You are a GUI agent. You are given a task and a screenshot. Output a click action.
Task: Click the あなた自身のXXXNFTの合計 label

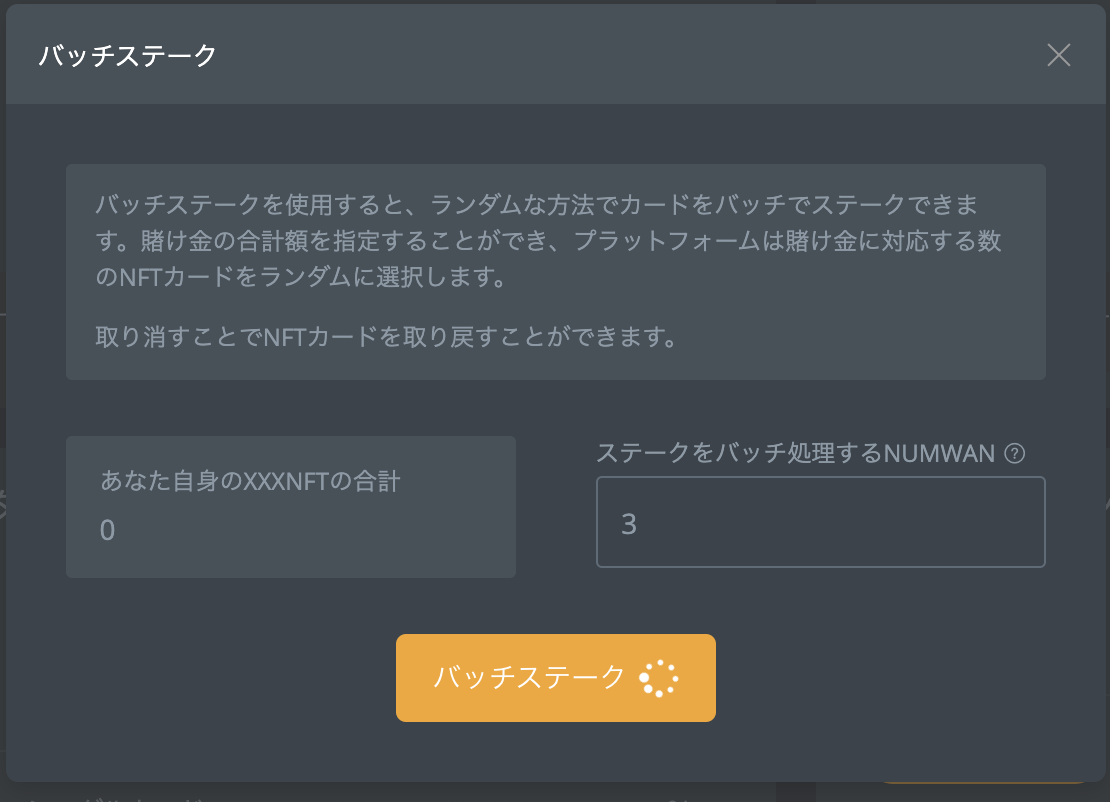[250, 481]
